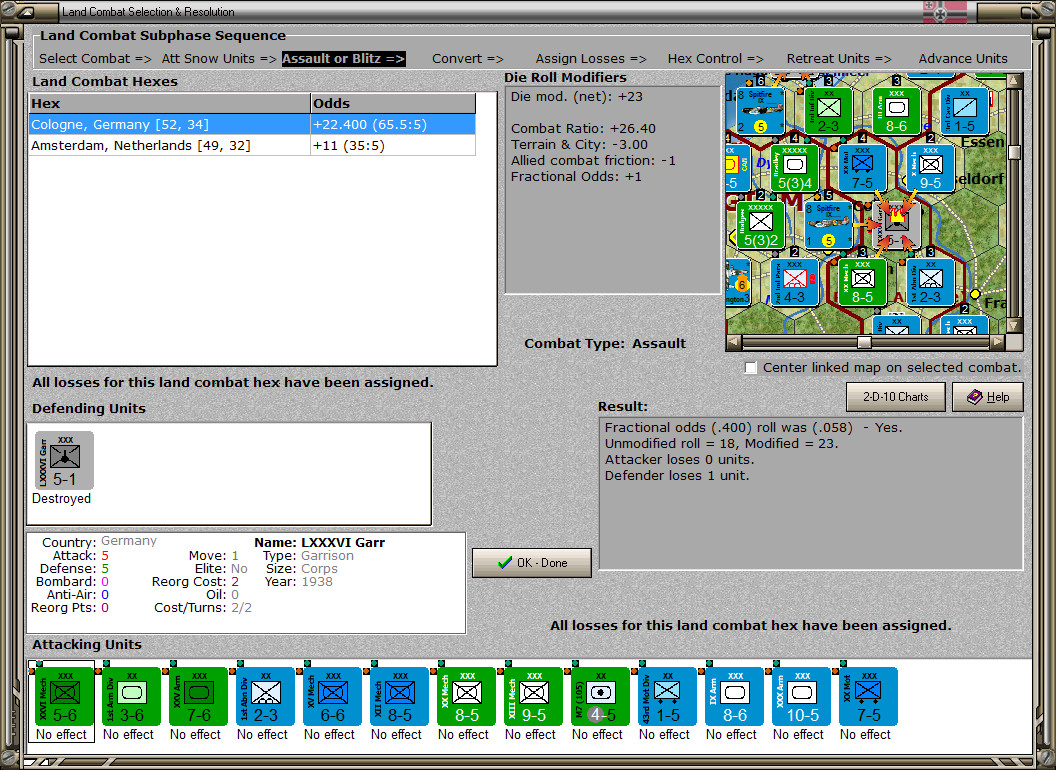Select the IX Arm 8-6 attacking unit
1056x770 pixels.
pos(735,697)
